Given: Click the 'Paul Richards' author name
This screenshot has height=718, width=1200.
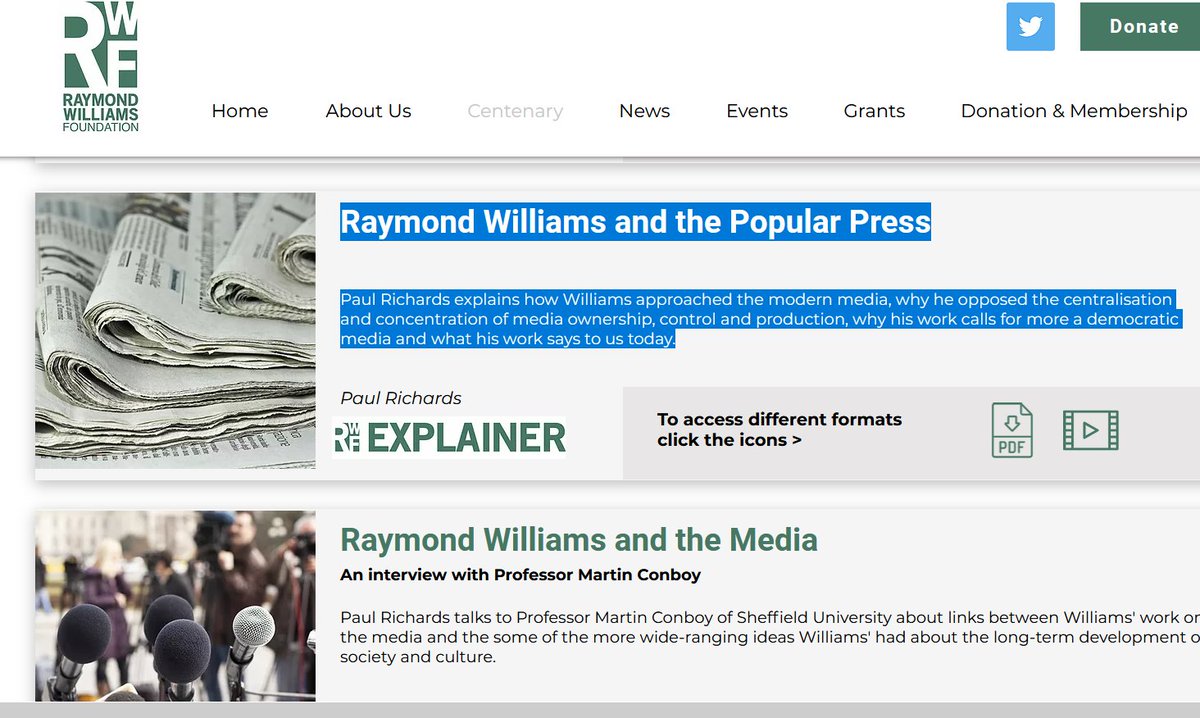Looking at the screenshot, I should point(401,398).
